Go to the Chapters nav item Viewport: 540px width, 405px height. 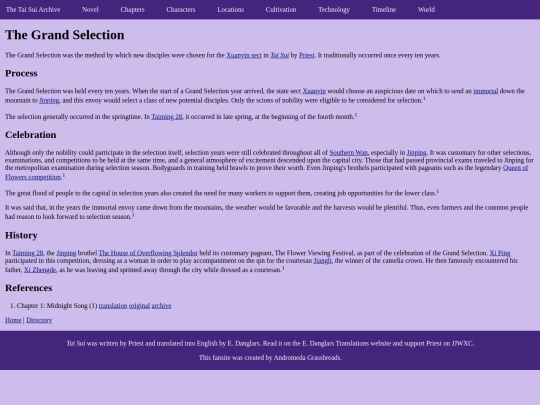[x=133, y=10]
